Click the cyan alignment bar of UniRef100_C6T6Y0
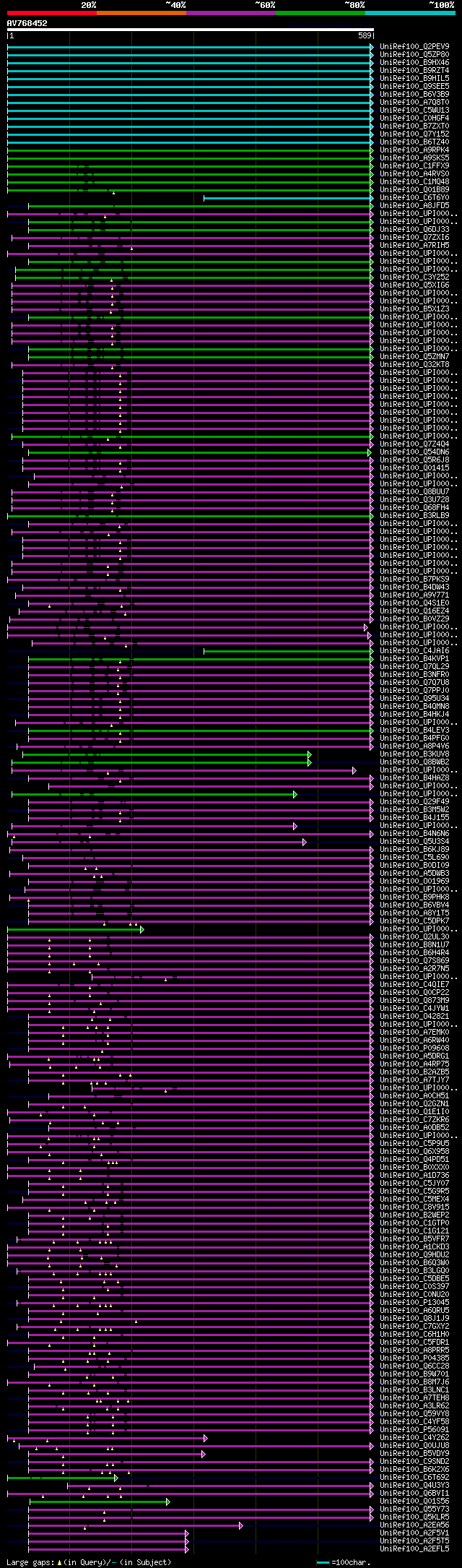 288,197
